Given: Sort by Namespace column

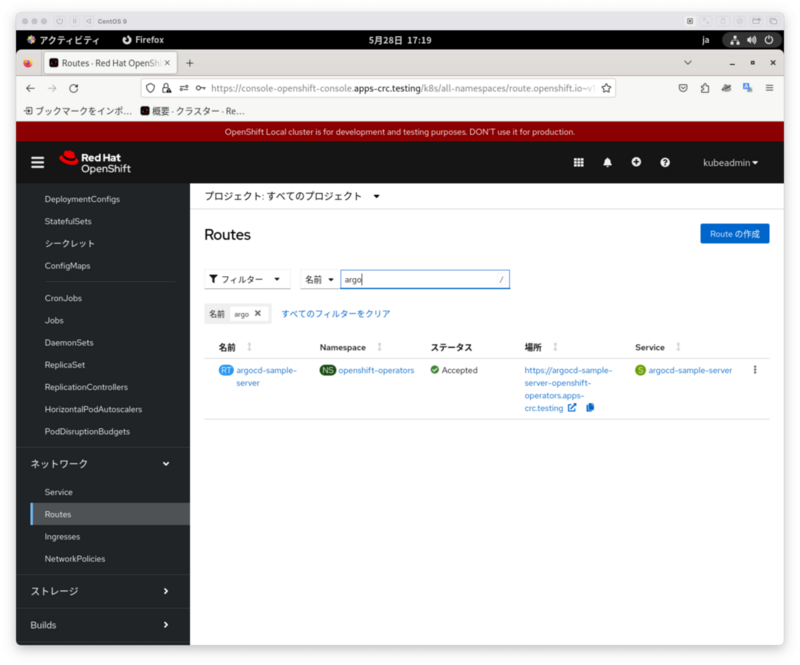Looking at the screenshot, I should point(351,347).
